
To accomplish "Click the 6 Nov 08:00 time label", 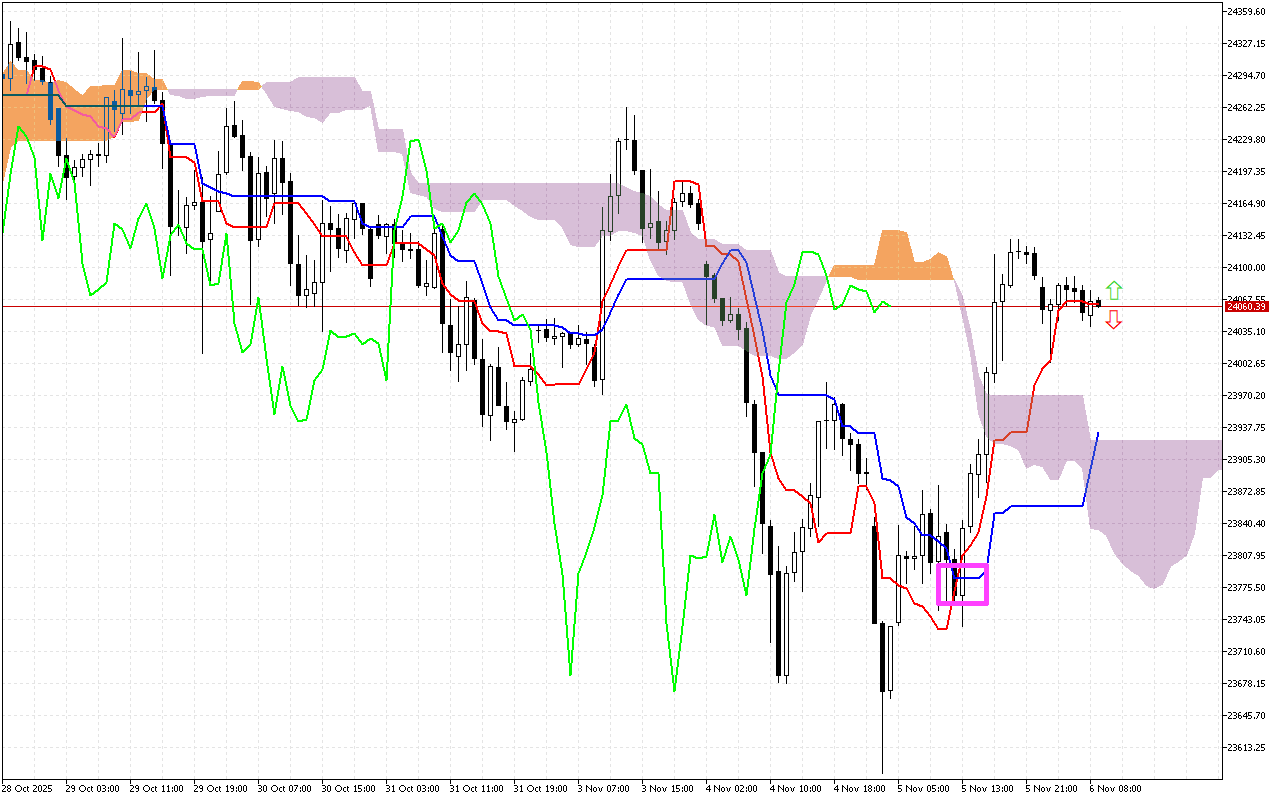I will click(1116, 788).
